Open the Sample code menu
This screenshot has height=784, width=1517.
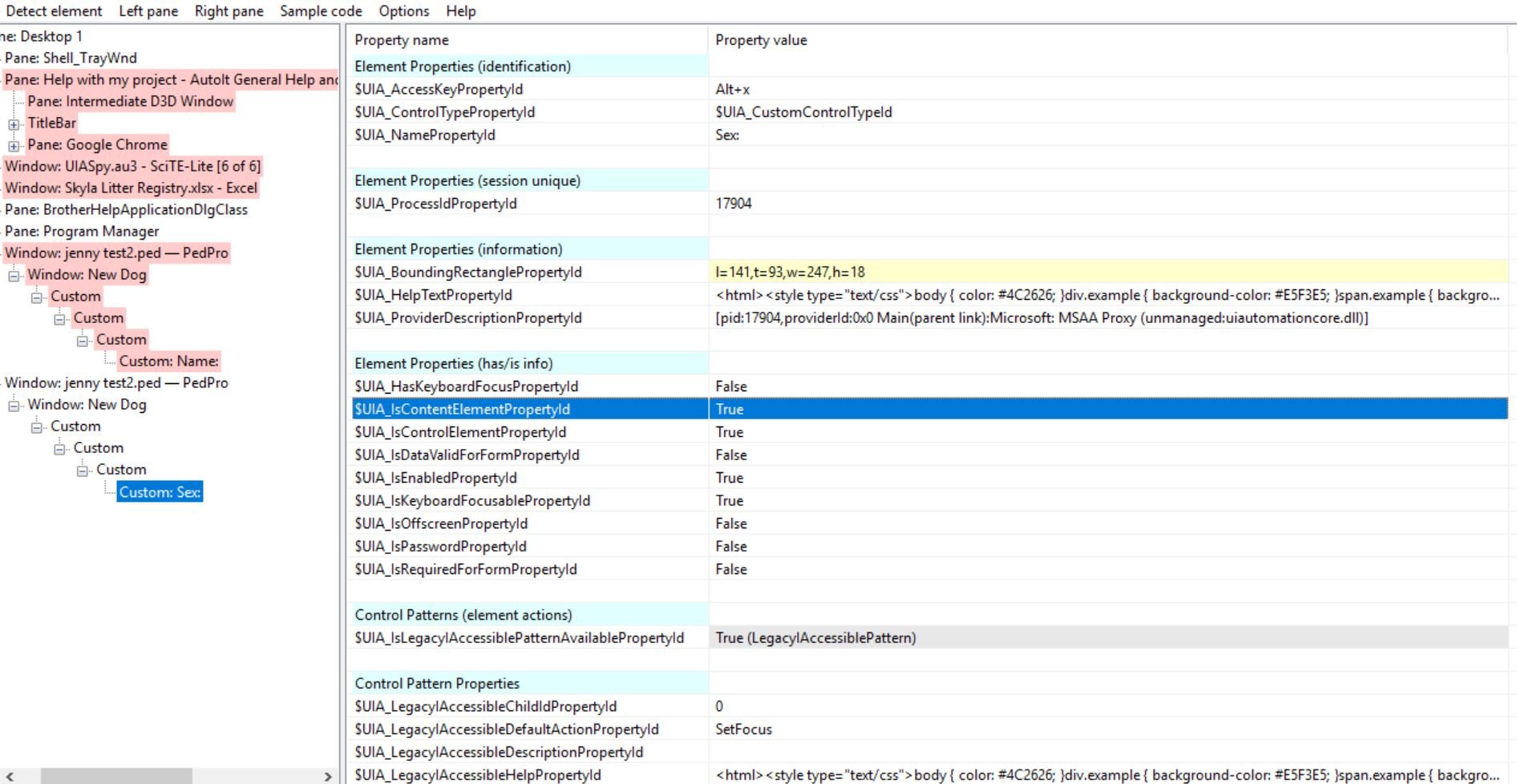click(321, 11)
